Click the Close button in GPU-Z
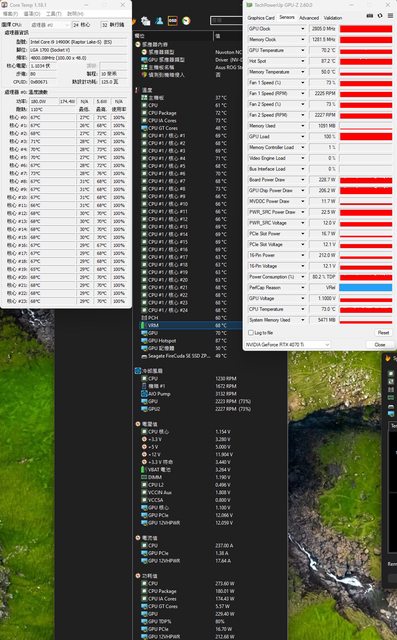The image size is (397, 640). [380, 345]
